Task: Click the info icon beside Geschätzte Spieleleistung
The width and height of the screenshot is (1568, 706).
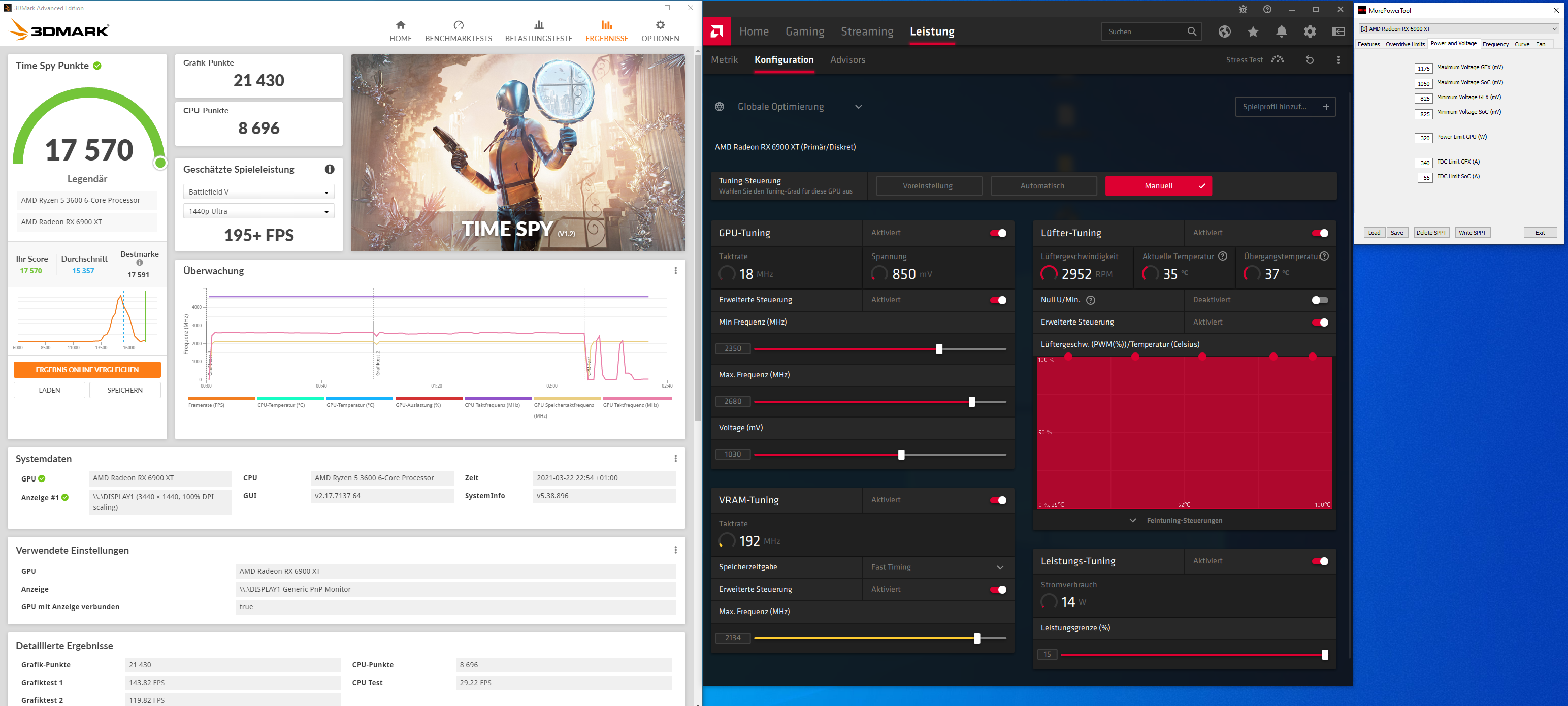Action: tap(330, 169)
